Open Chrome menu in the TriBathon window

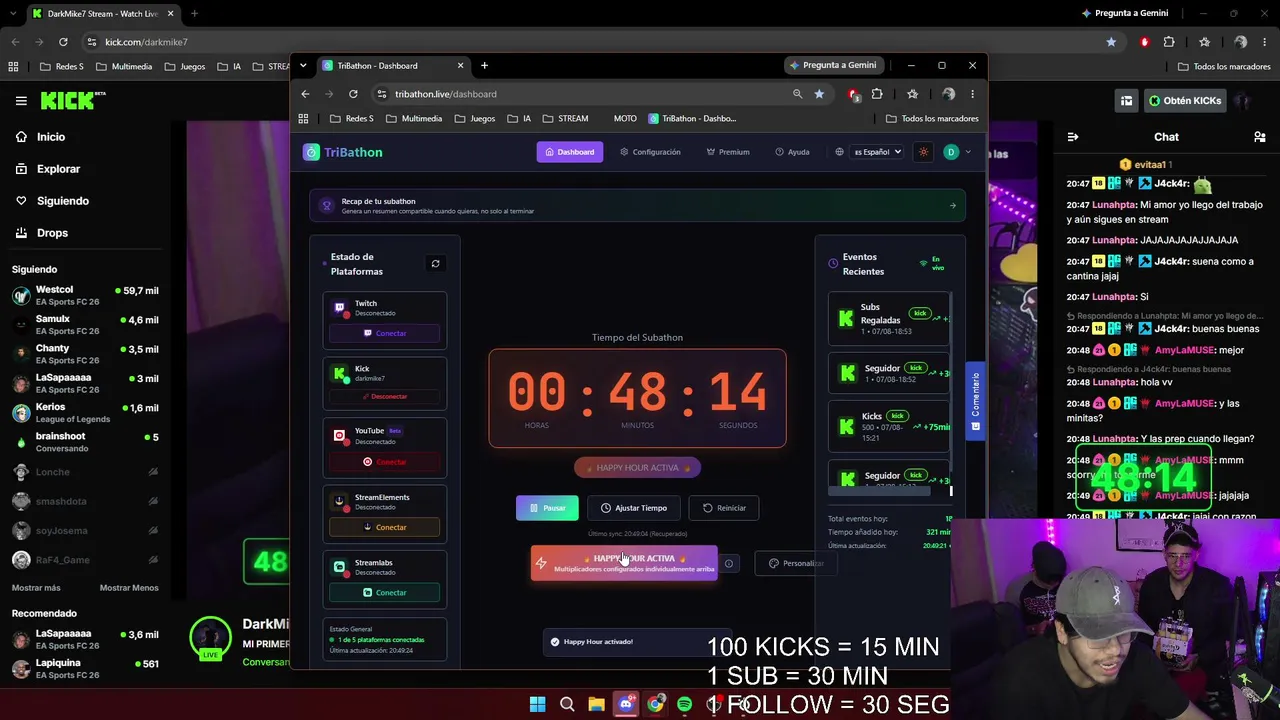coord(972,94)
